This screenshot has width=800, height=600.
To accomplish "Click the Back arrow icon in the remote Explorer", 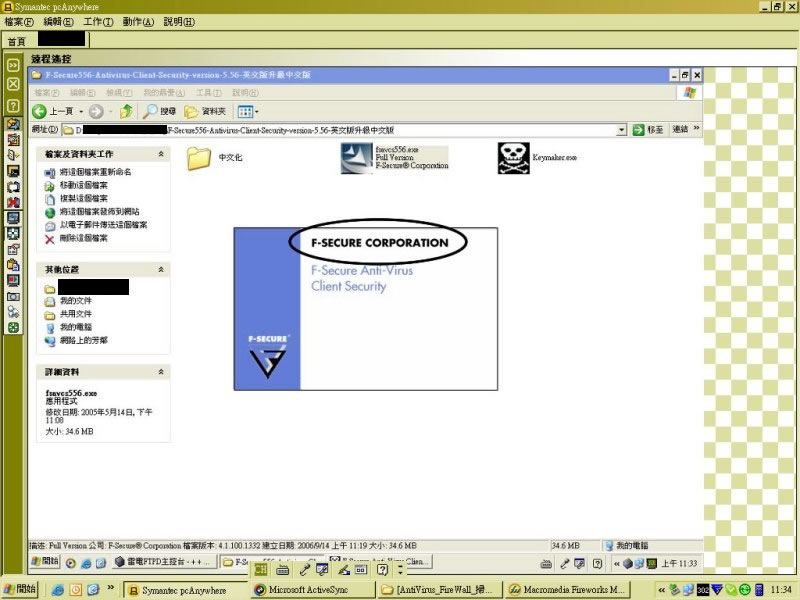I will pyautogui.click(x=39, y=111).
